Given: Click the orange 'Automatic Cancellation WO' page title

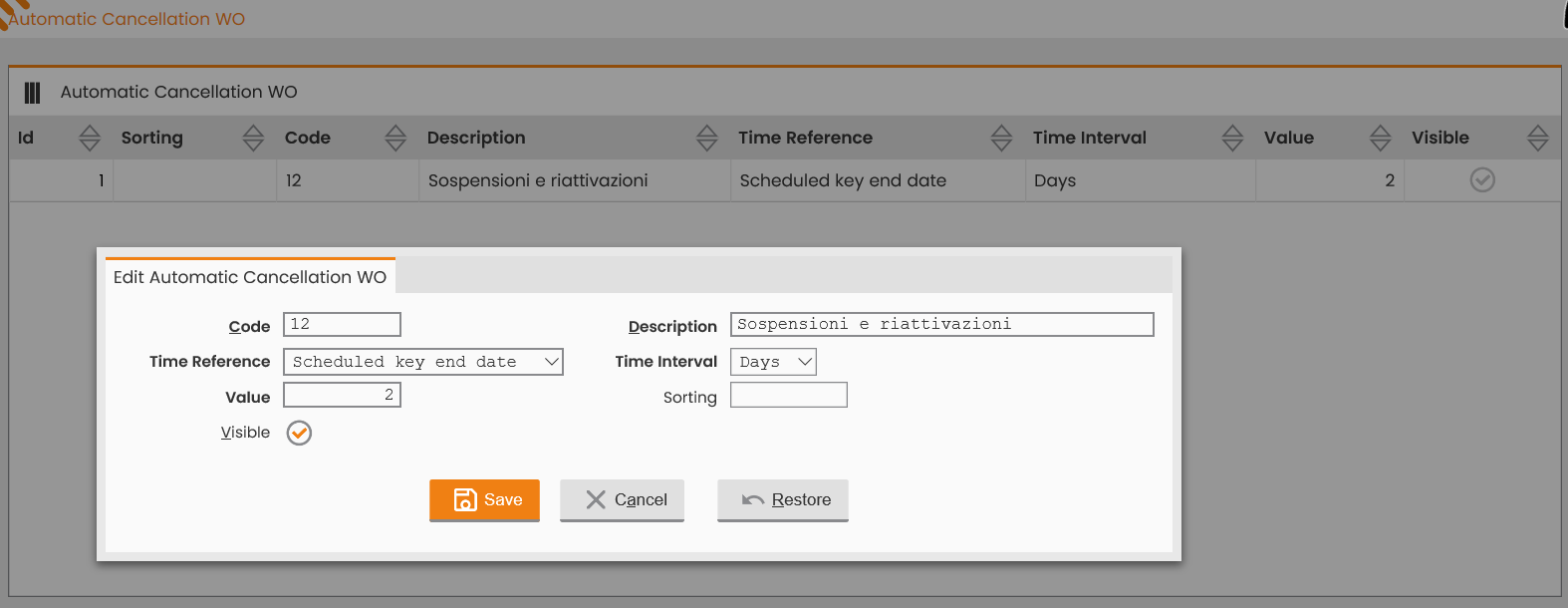Looking at the screenshot, I should point(127,19).
